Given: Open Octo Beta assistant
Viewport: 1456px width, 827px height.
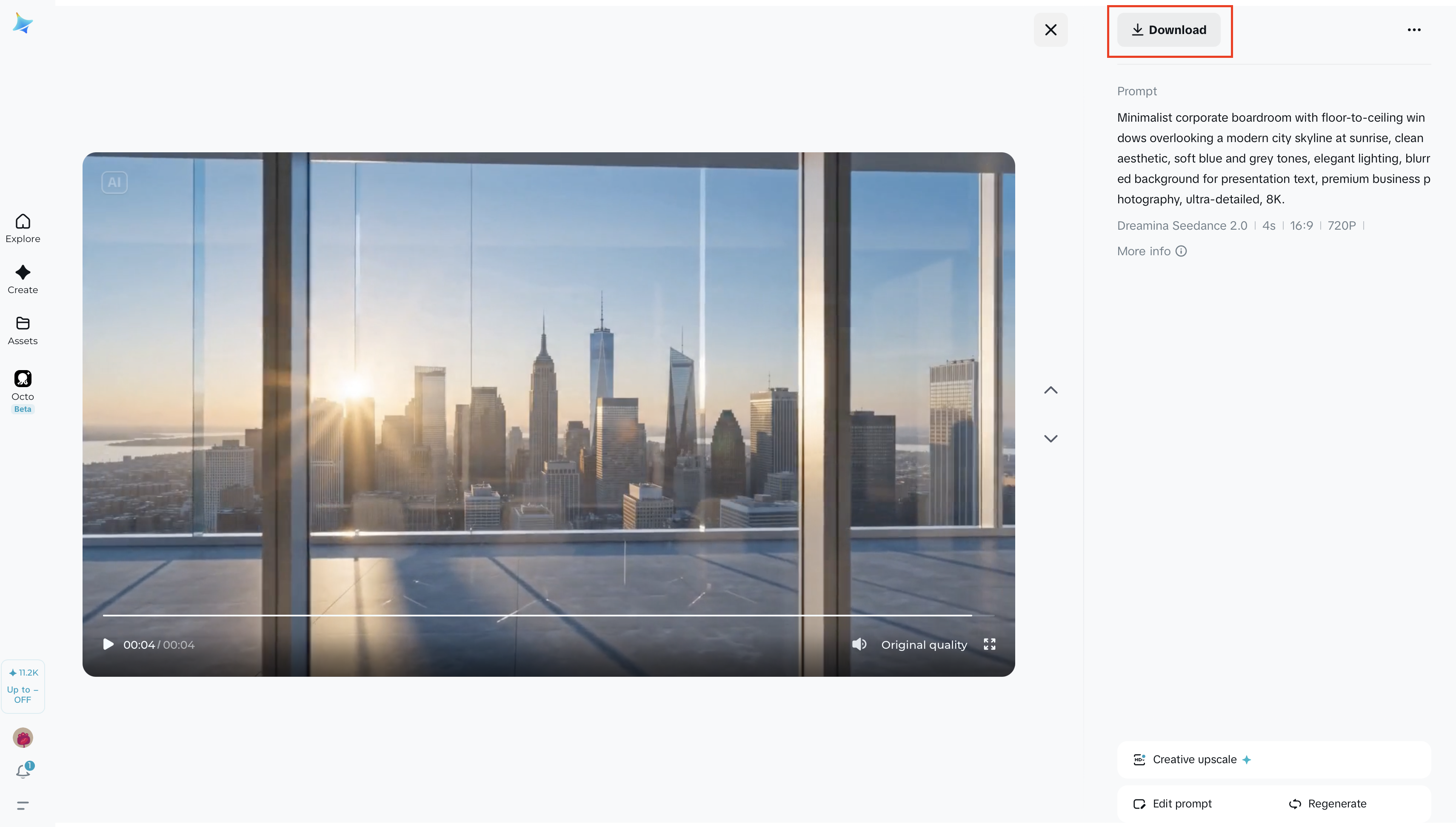Looking at the screenshot, I should [23, 391].
